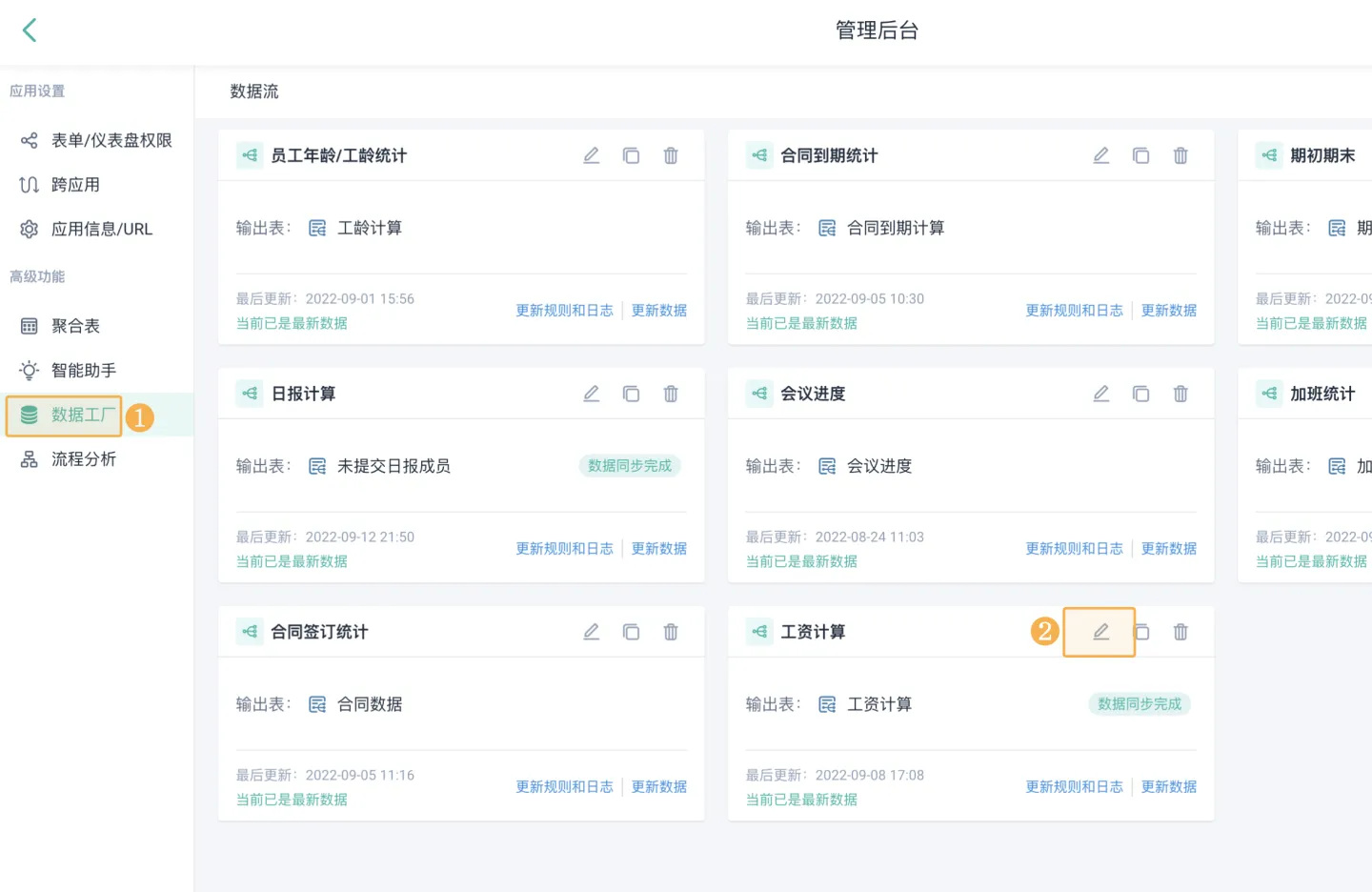Edit the 日报计算 data flow

tap(592, 394)
